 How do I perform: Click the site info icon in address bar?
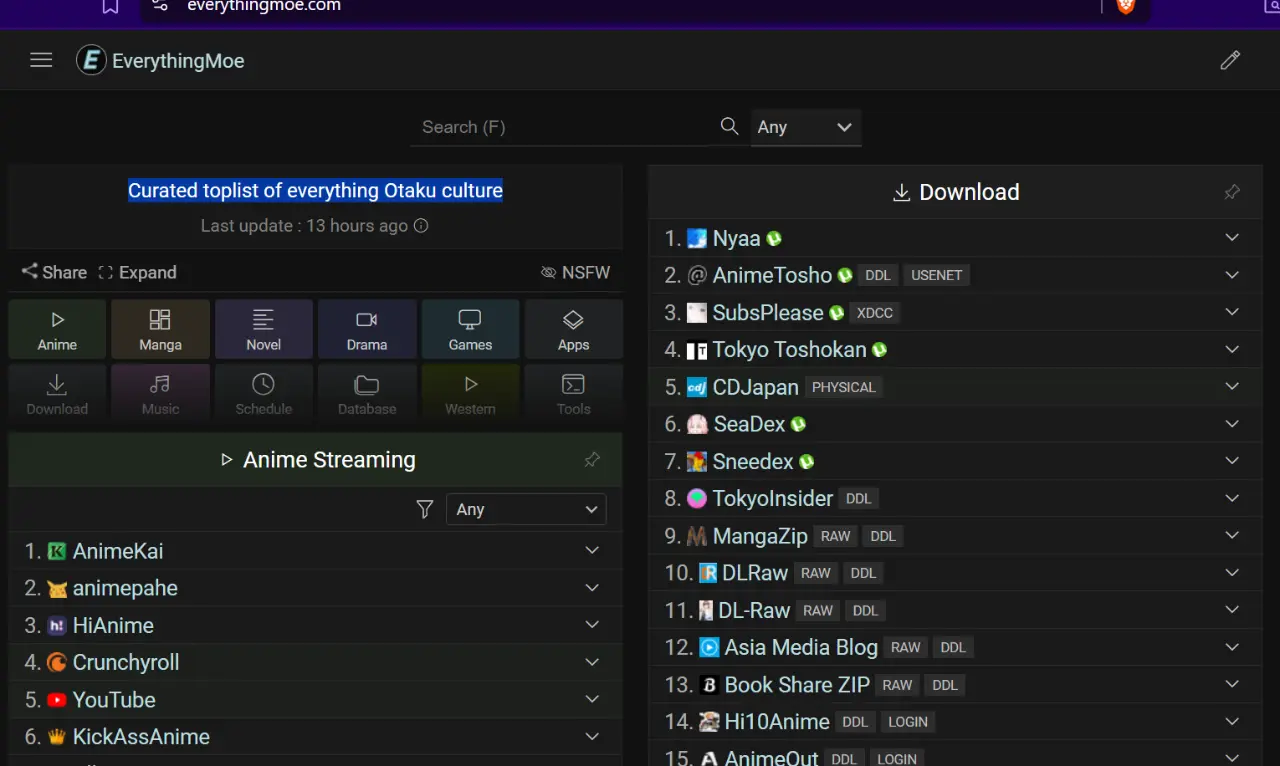(x=160, y=6)
